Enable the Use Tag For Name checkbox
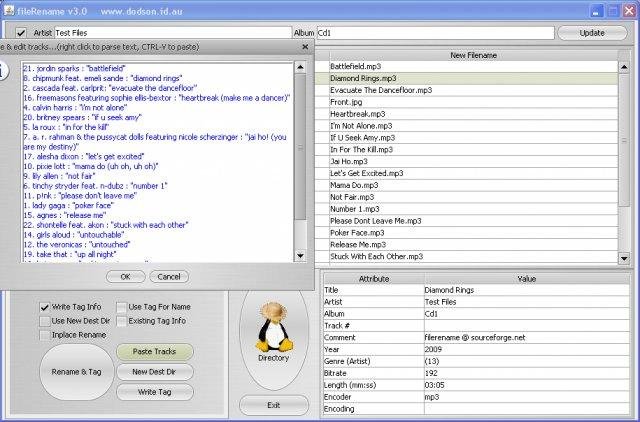The height and width of the screenshot is (422, 640). coord(121,307)
